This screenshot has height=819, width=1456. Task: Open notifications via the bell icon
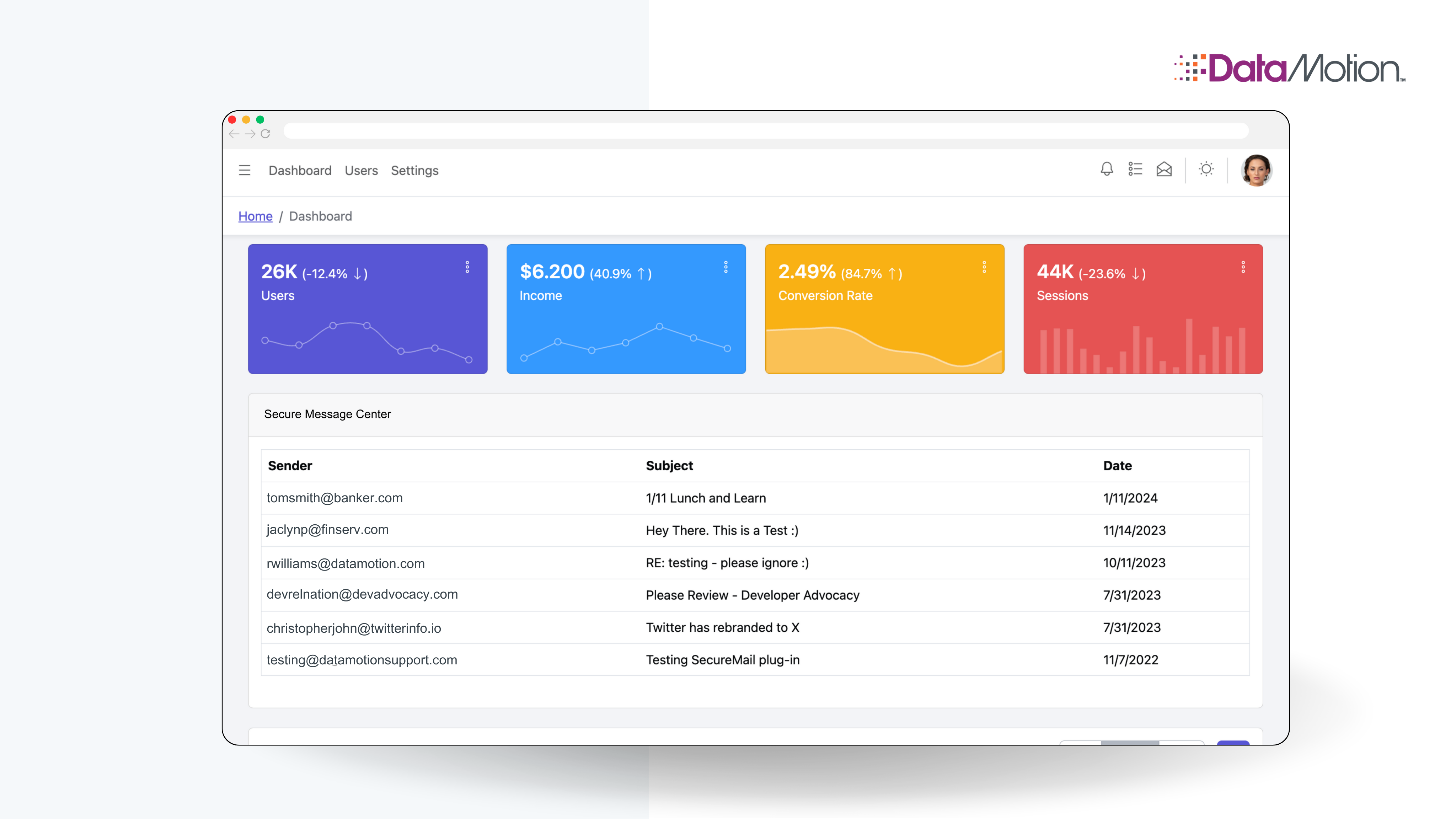click(1106, 169)
